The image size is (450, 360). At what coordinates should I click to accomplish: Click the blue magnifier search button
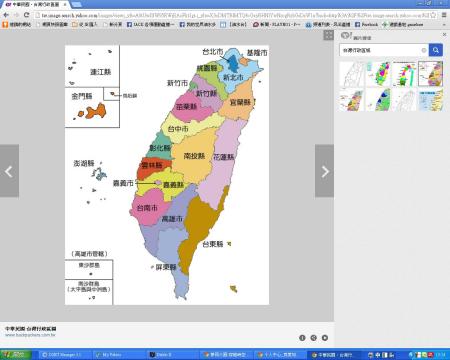(x=435, y=50)
